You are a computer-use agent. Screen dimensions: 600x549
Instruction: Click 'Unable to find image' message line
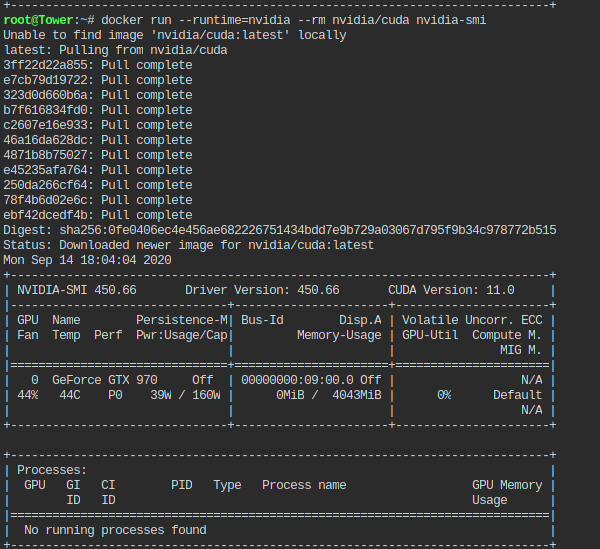[175, 35]
